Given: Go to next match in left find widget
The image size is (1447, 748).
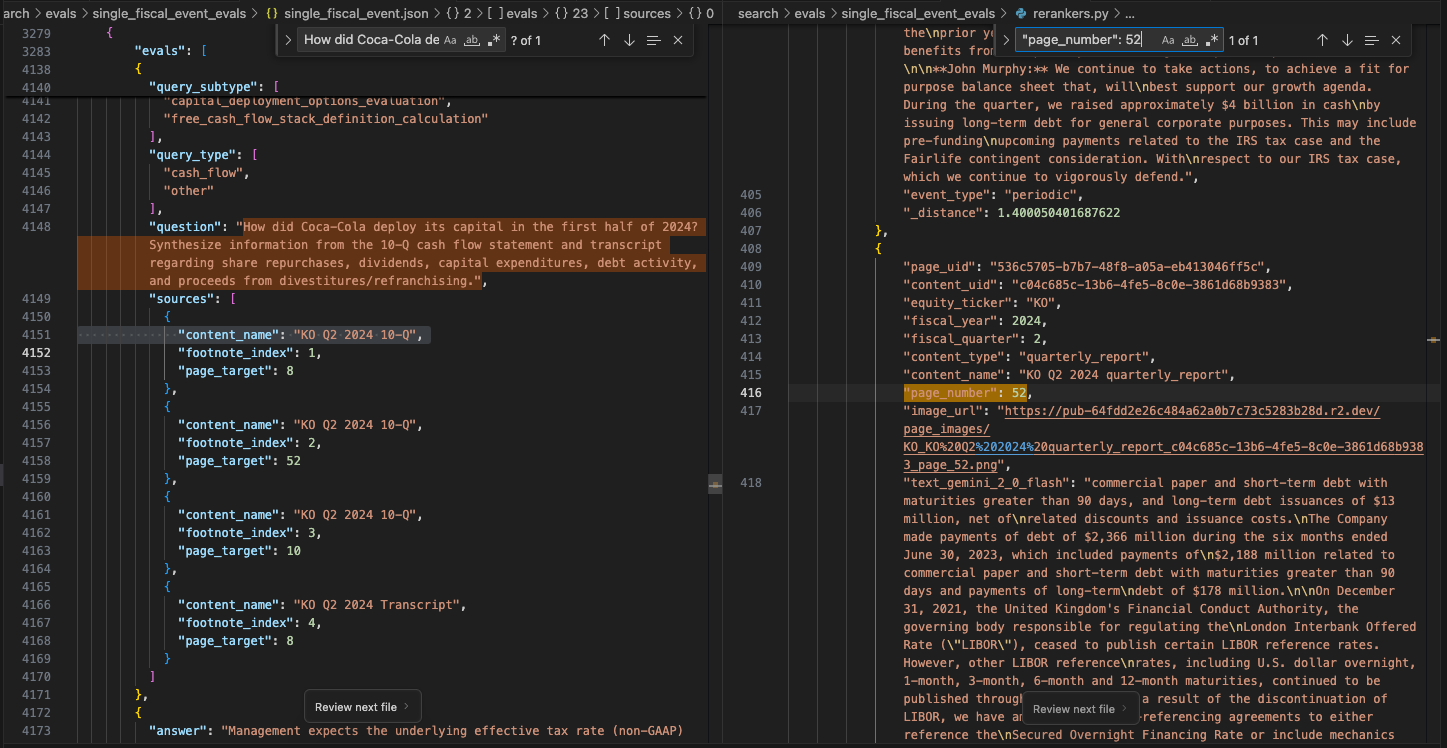Looking at the screenshot, I should (x=629, y=40).
